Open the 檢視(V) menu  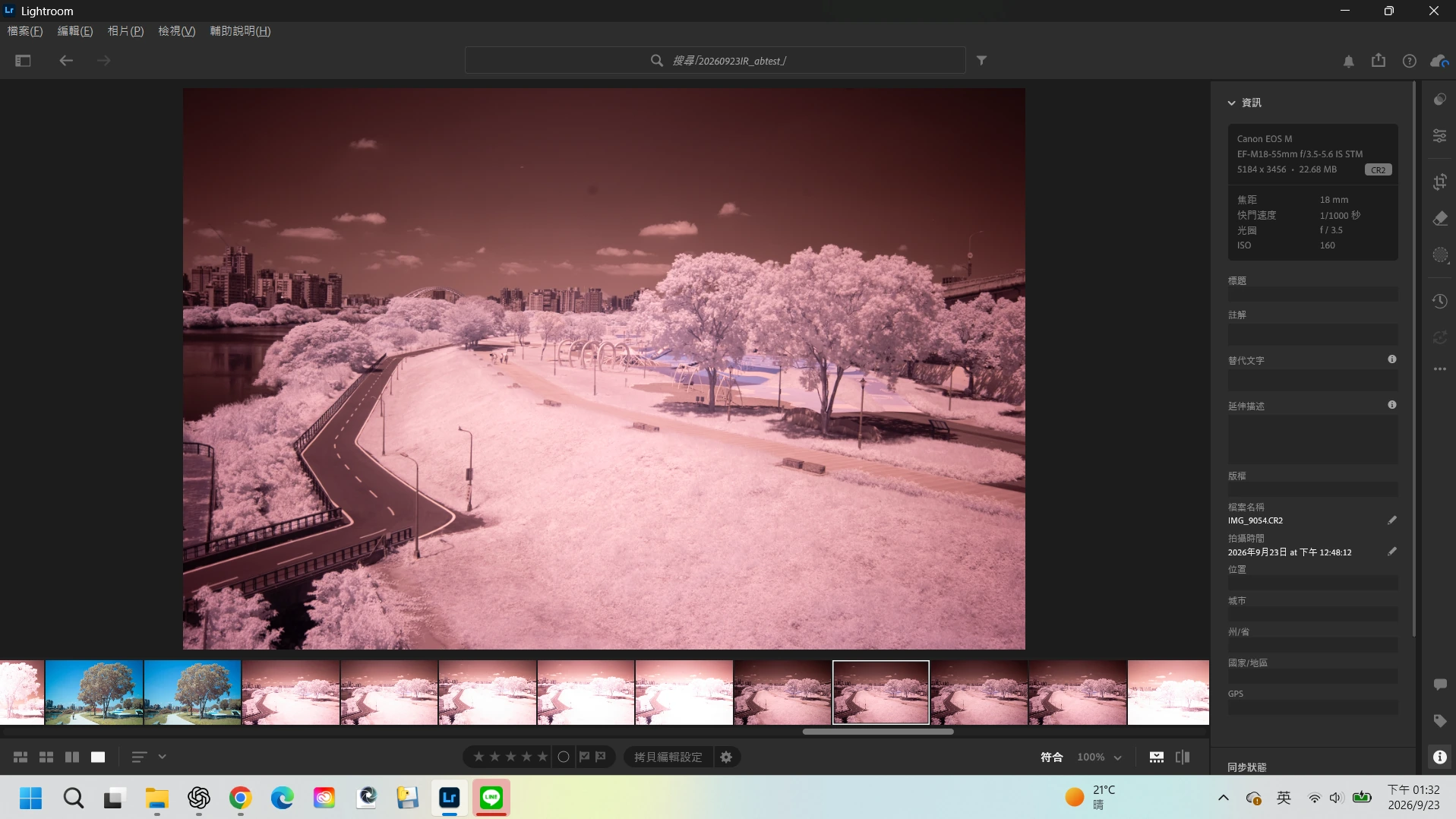click(x=176, y=31)
